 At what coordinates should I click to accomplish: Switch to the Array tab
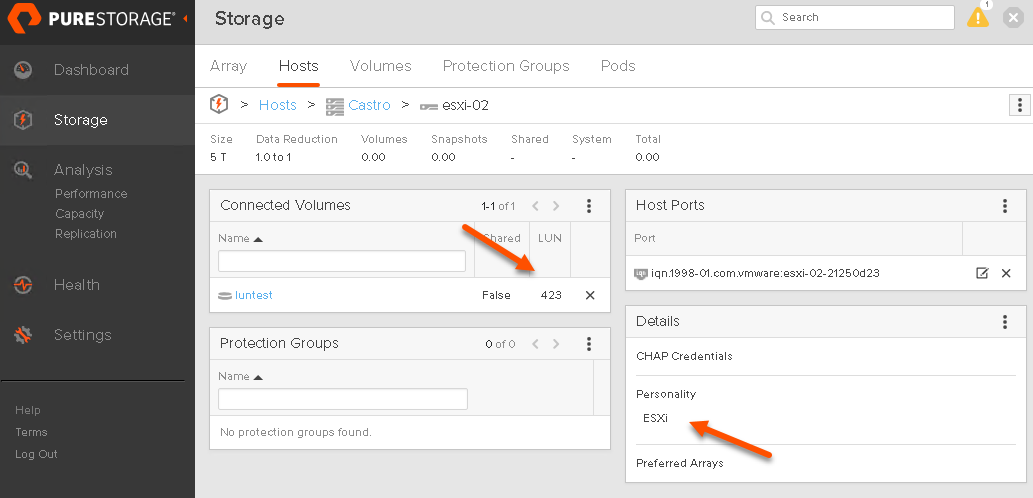click(228, 66)
